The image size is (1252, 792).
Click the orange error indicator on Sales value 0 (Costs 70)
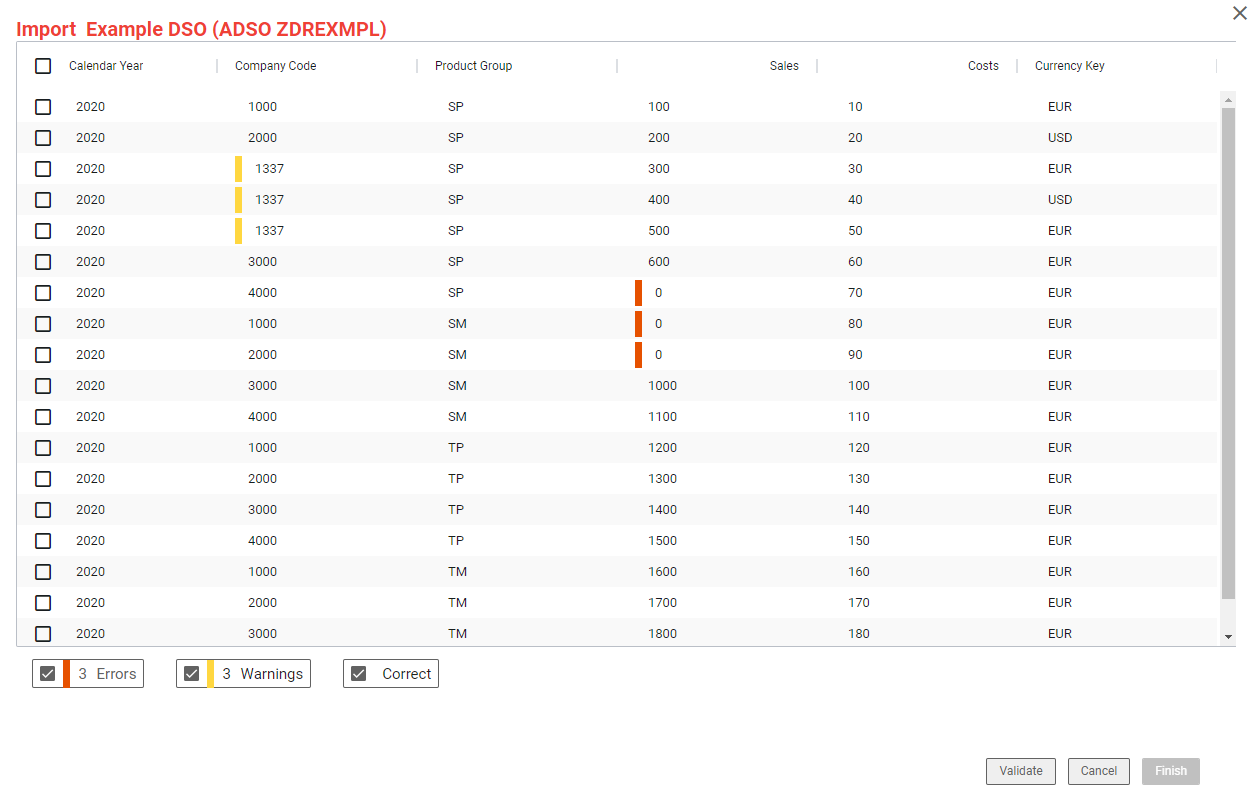tap(638, 292)
